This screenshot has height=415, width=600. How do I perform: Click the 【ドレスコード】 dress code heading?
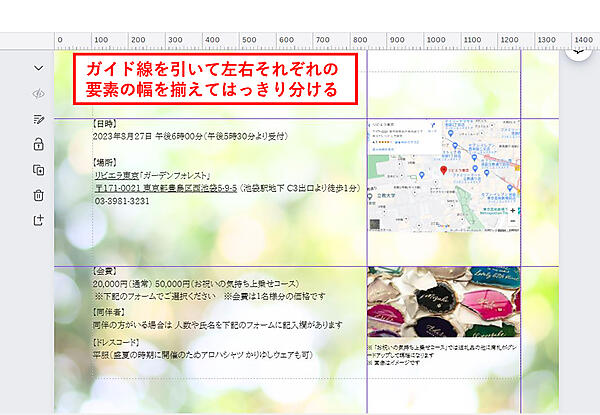tap(119, 341)
